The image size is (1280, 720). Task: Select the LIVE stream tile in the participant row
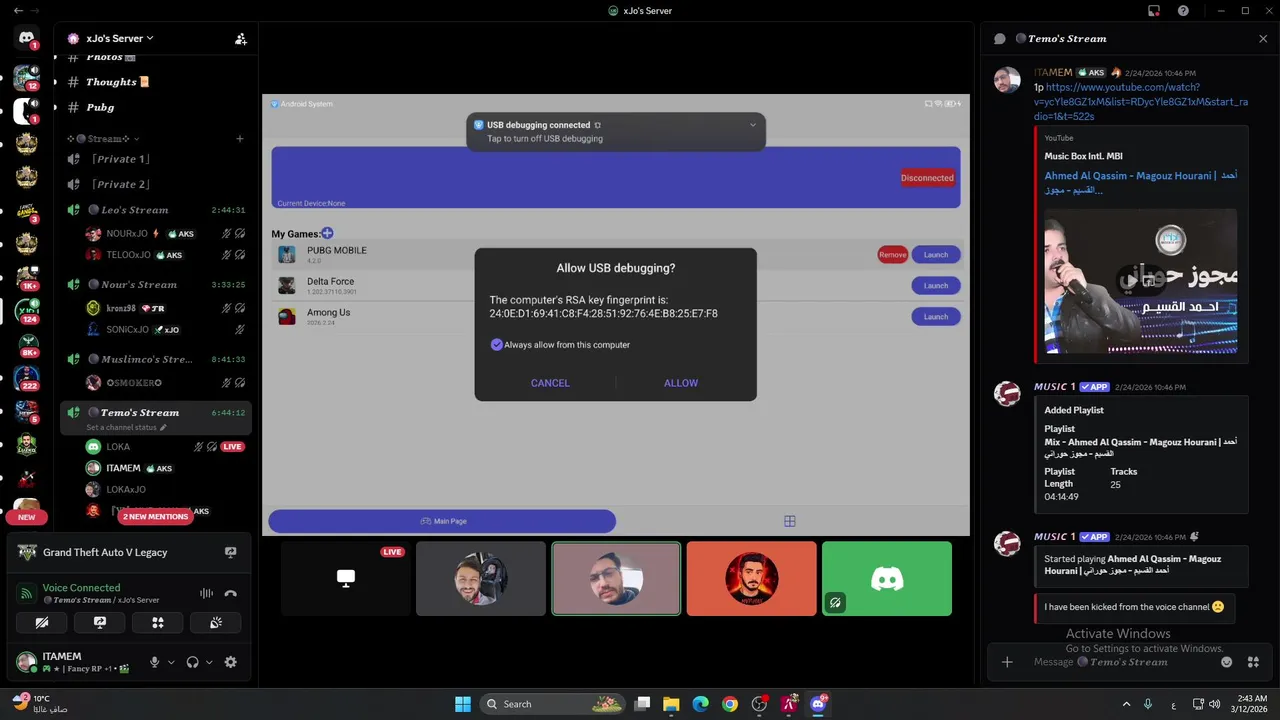click(x=346, y=578)
